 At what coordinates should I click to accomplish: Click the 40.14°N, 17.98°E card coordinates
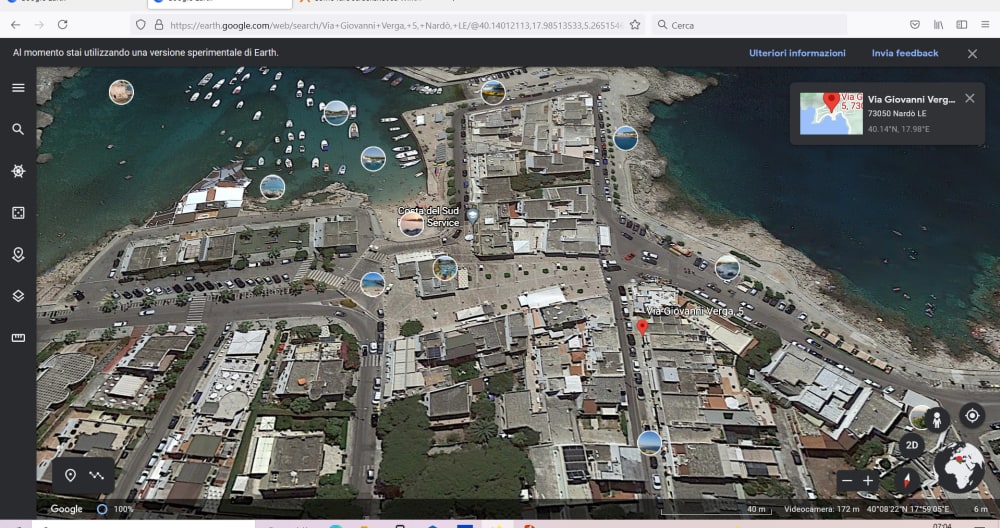tap(899, 129)
